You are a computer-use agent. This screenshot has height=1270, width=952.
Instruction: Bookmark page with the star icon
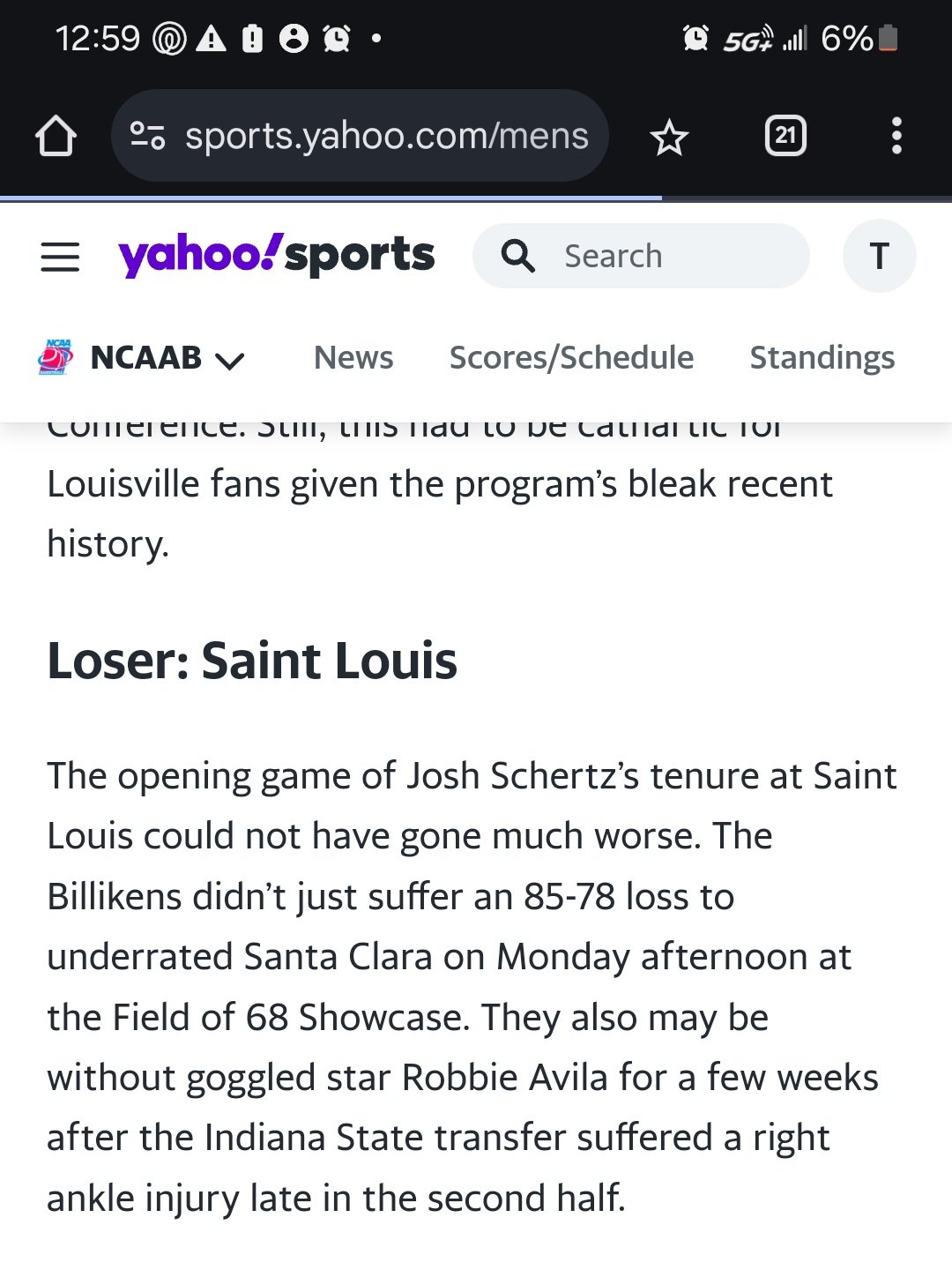point(669,137)
